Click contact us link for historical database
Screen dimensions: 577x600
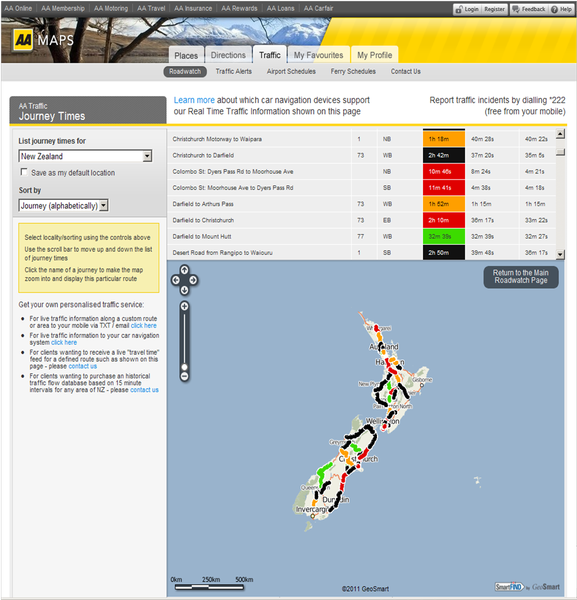[144, 390]
